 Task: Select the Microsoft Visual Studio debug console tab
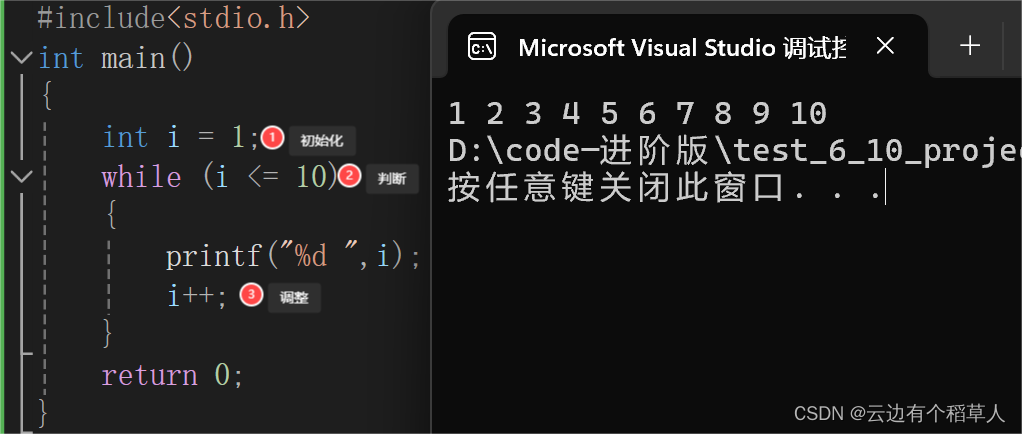coord(687,46)
